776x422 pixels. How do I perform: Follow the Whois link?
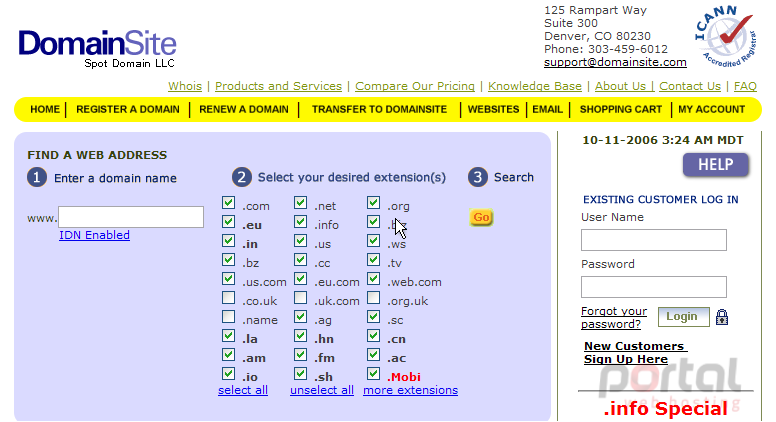pos(185,86)
